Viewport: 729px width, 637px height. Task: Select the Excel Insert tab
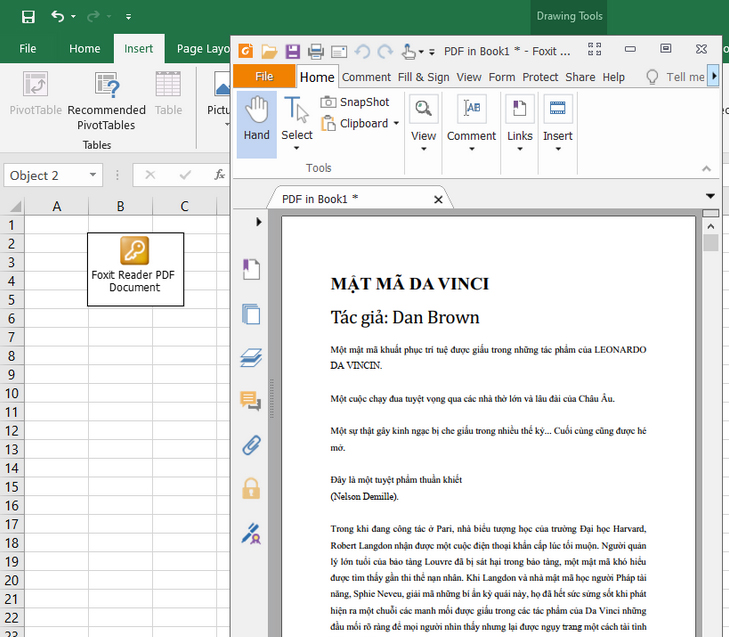(139, 48)
